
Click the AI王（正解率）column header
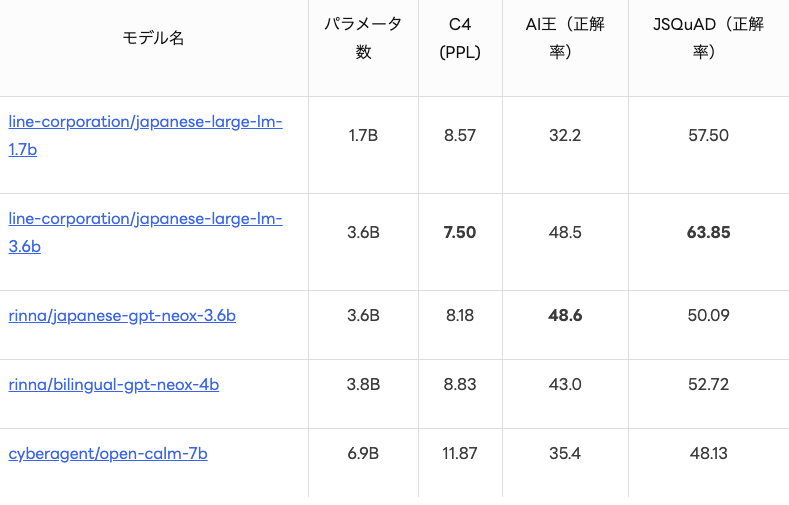(565, 38)
